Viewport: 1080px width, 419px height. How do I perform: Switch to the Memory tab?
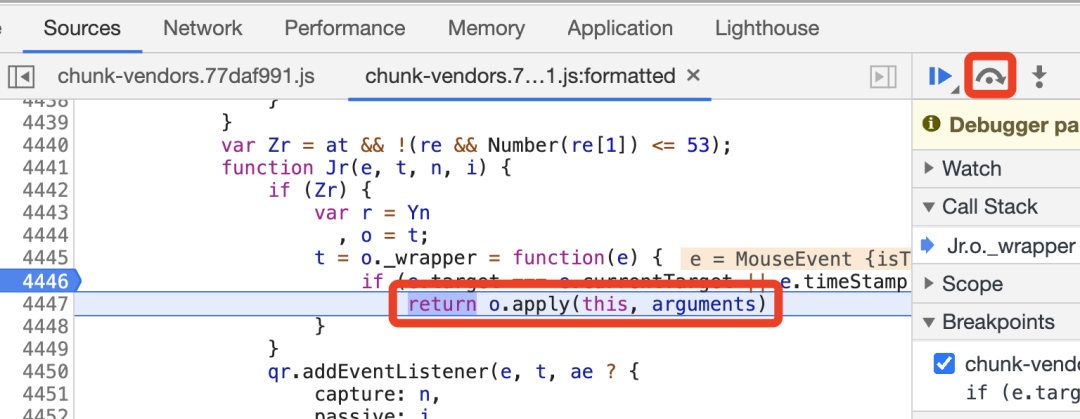click(486, 28)
